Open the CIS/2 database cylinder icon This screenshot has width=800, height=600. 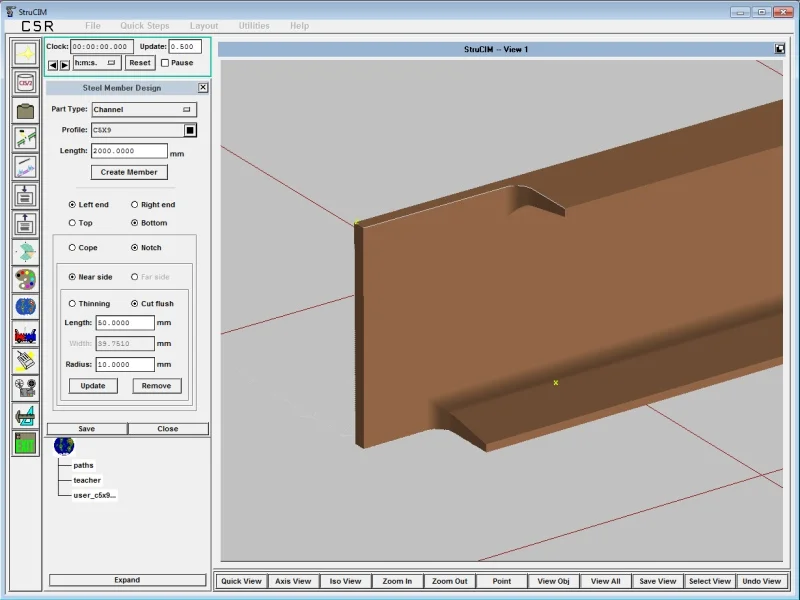(x=25, y=82)
